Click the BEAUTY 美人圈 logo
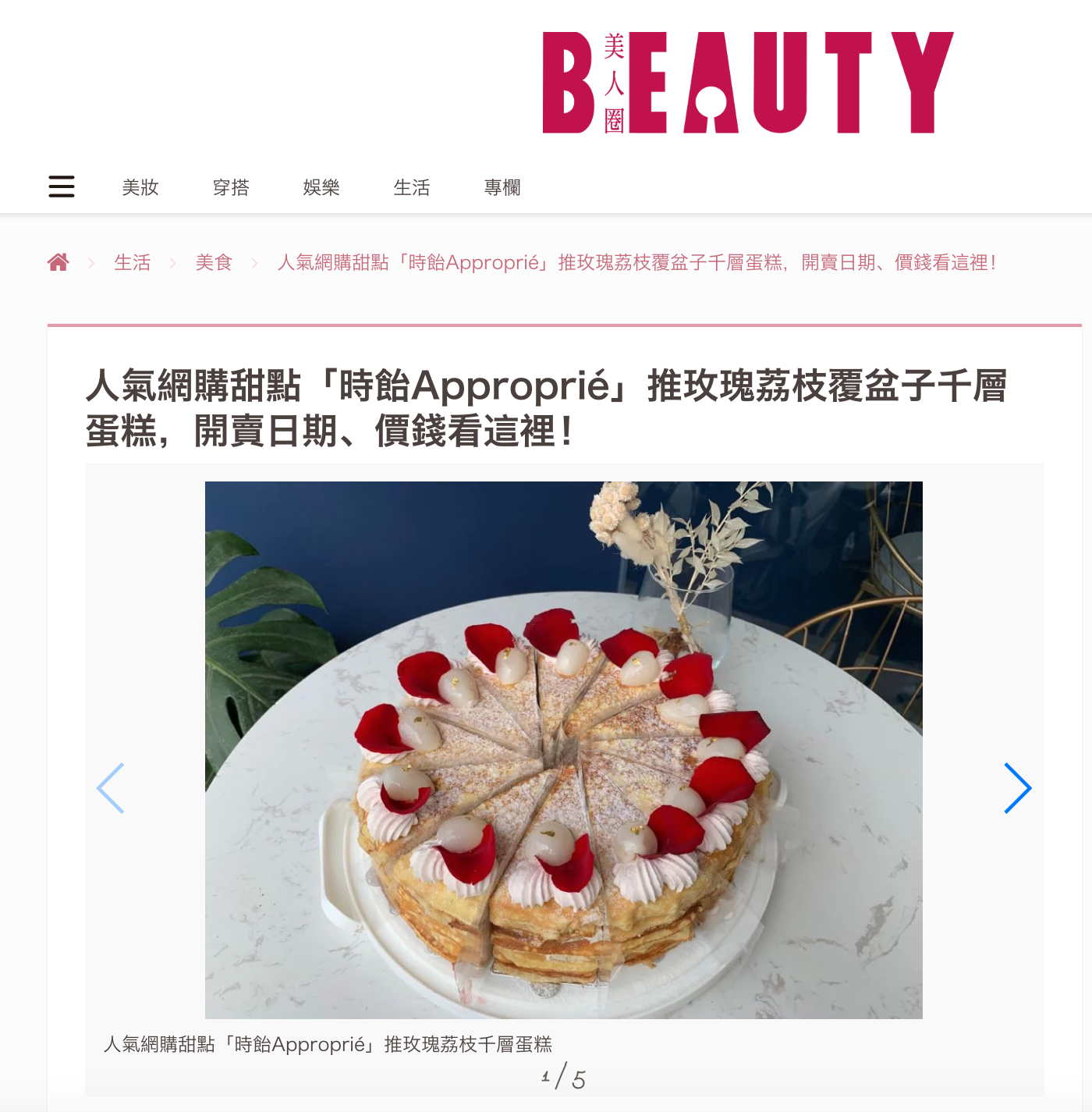Image resolution: width=1092 pixels, height=1112 pixels. (x=748, y=83)
